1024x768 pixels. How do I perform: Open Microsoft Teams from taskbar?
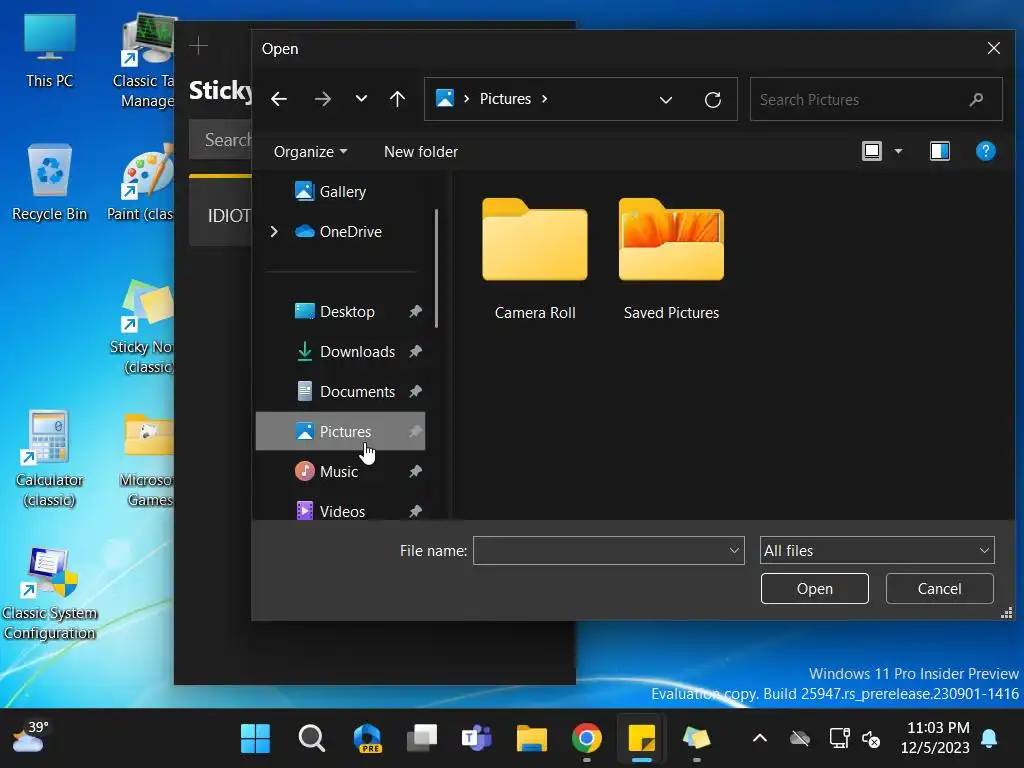pyautogui.click(x=477, y=739)
